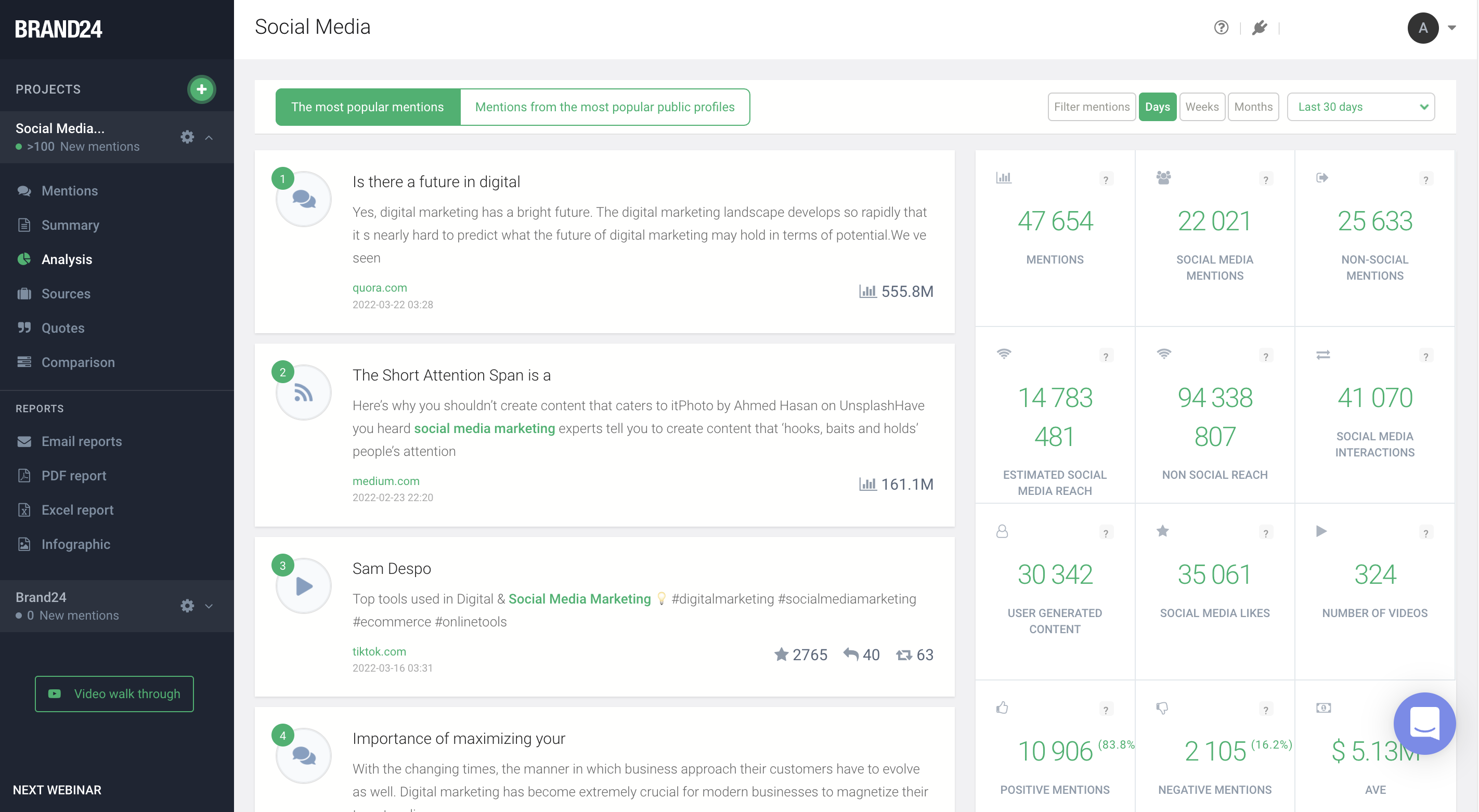Screen dimensions: 1479x812
Task: Open project settings gear for Brand24
Action: [187, 606]
